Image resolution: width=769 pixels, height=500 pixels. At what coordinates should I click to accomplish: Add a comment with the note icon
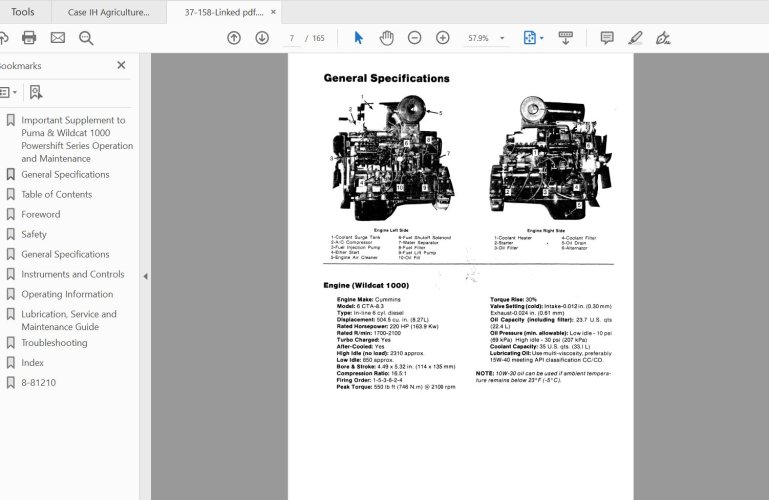(x=607, y=38)
